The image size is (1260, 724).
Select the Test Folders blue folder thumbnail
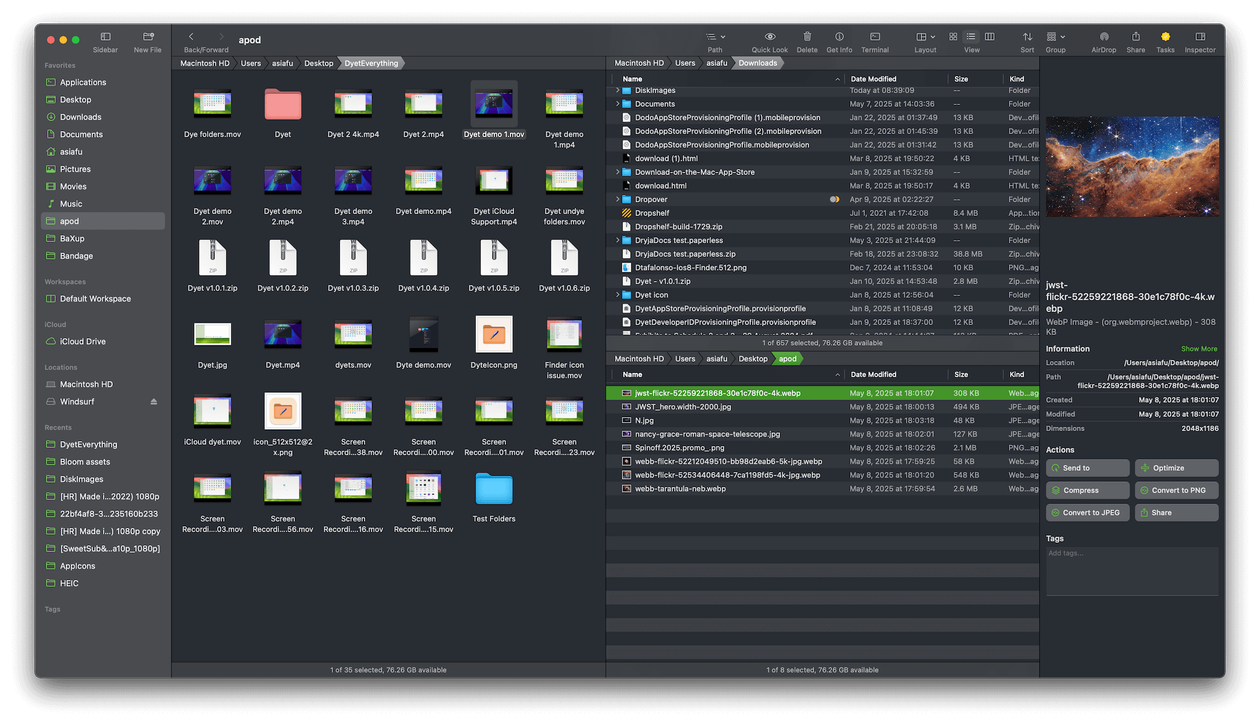point(494,490)
